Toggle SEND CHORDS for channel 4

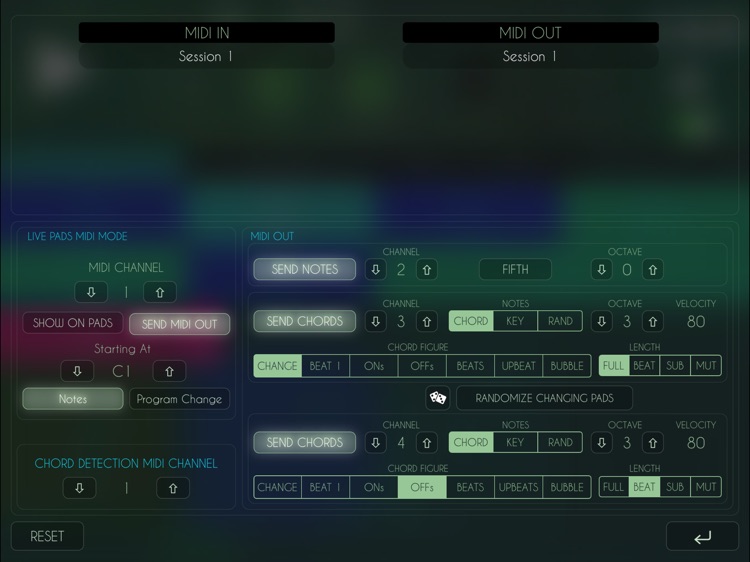(x=305, y=442)
